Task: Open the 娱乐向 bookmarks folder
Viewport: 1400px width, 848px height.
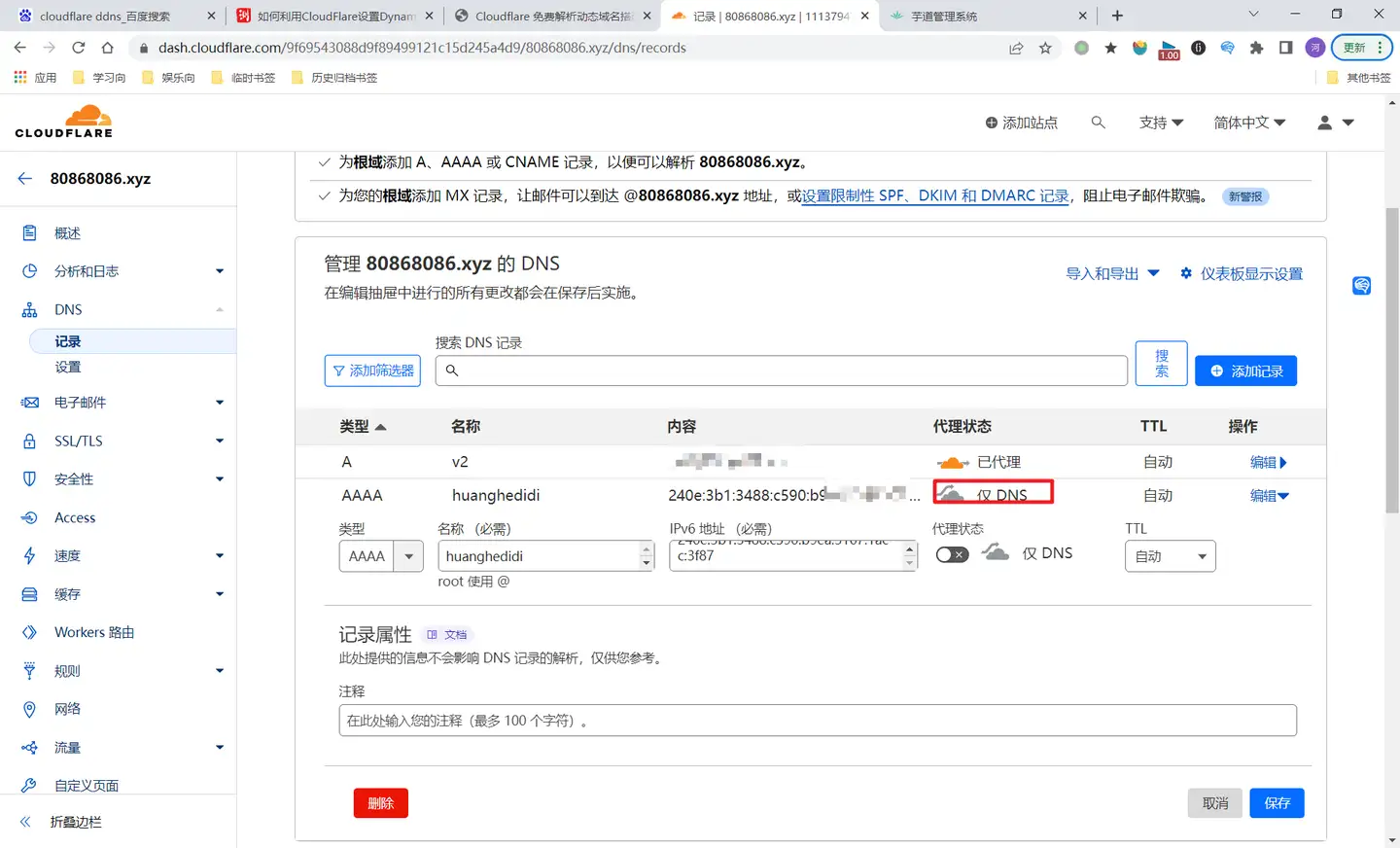Action: point(168,78)
